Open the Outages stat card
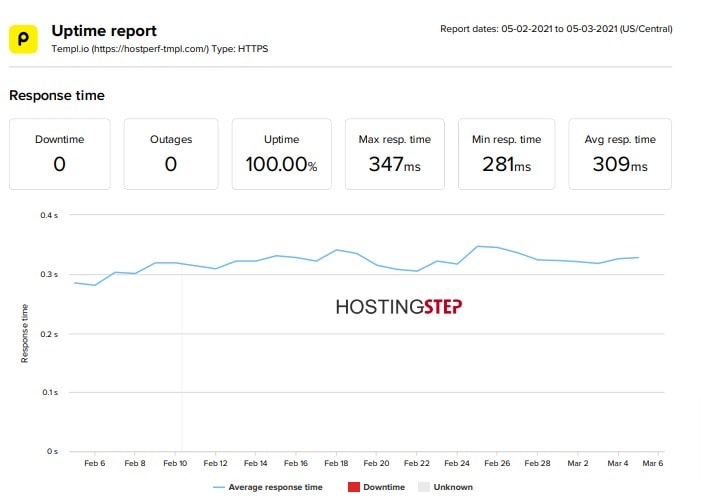Screen dimensions: 701x502 click(x=171, y=154)
